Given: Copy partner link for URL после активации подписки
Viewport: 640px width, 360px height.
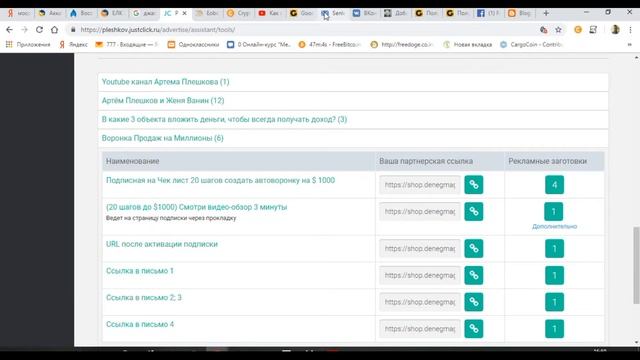Looking at the screenshot, I should click(473, 248).
